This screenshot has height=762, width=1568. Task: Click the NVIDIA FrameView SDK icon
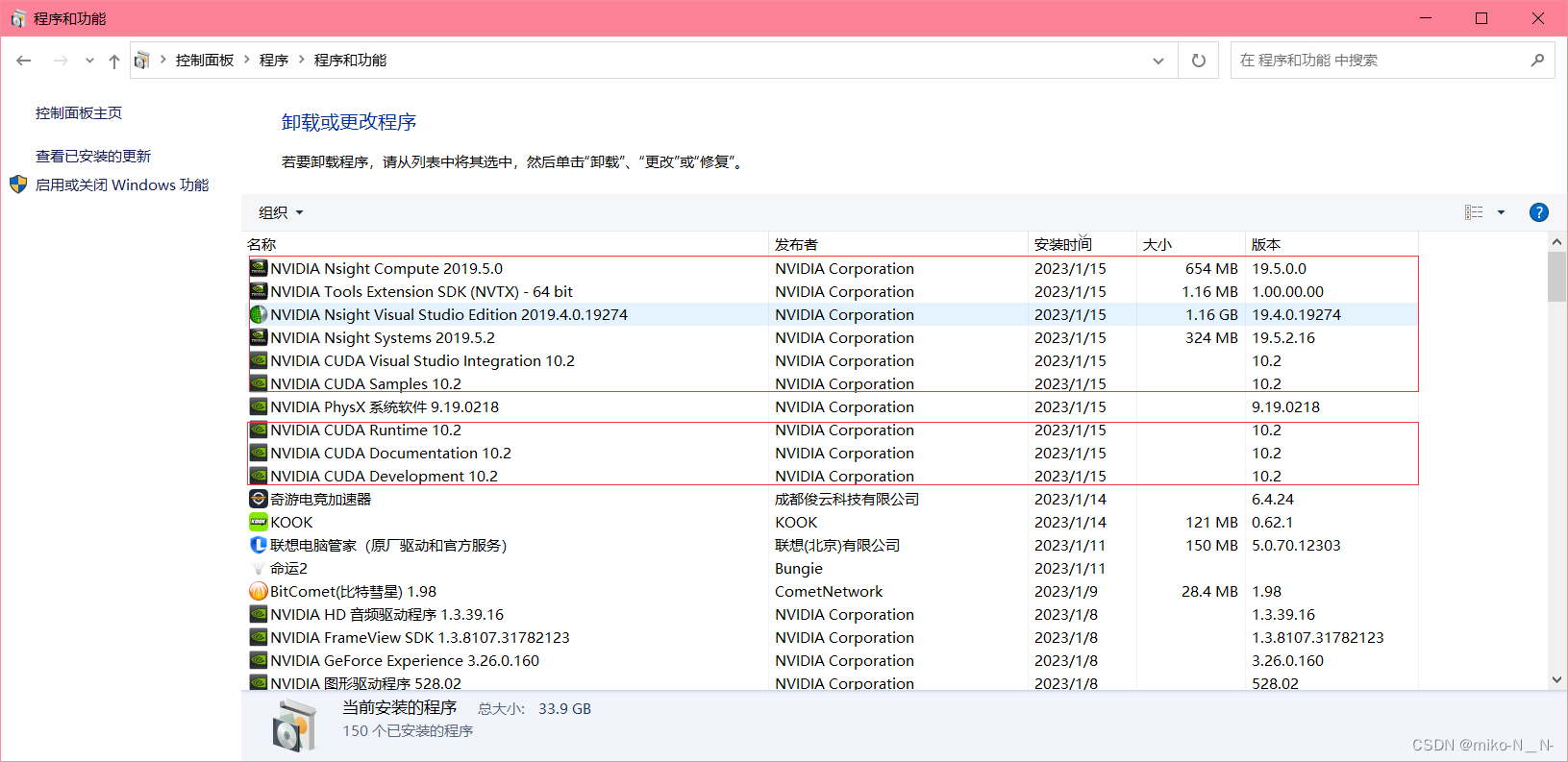click(258, 637)
